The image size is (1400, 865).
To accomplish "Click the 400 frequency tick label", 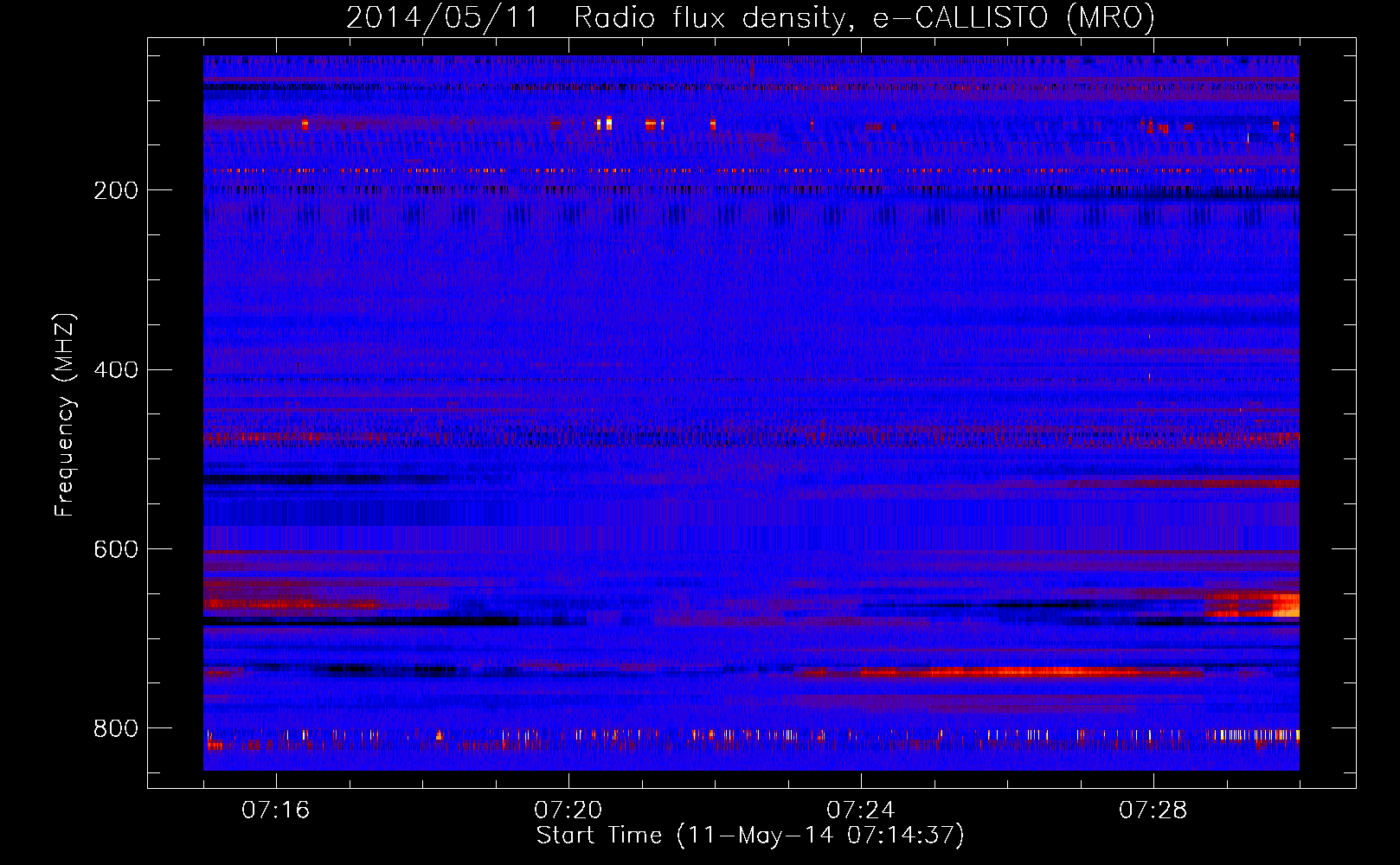I will (x=116, y=370).
